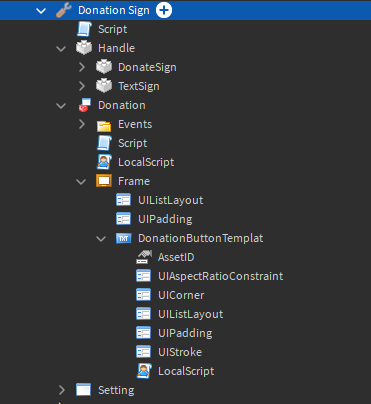371x404 pixels.
Task: Select the Frame label
Action: point(134,181)
